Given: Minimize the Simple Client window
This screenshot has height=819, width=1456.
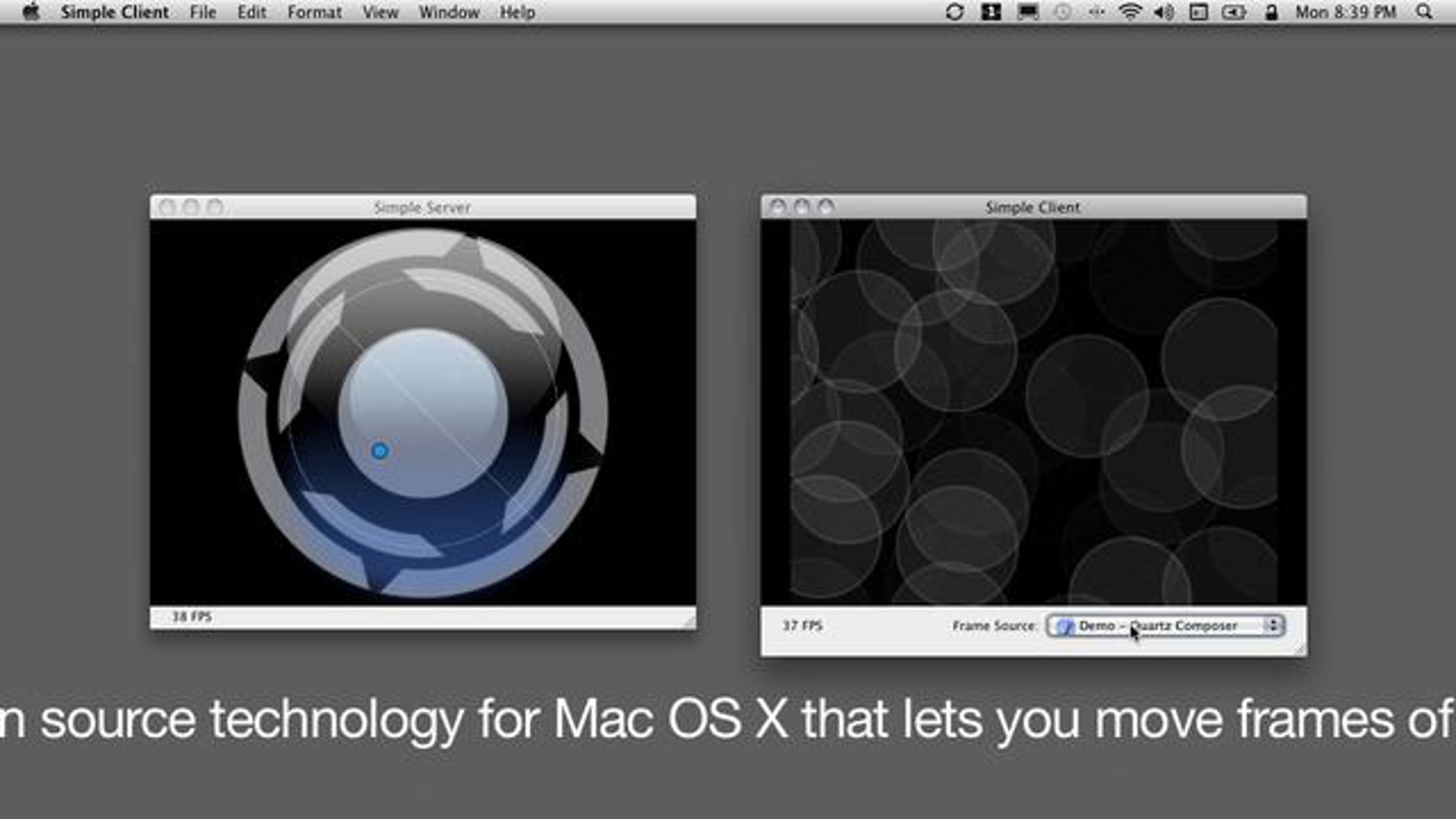Looking at the screenshot, I should [x=801, y=207].
